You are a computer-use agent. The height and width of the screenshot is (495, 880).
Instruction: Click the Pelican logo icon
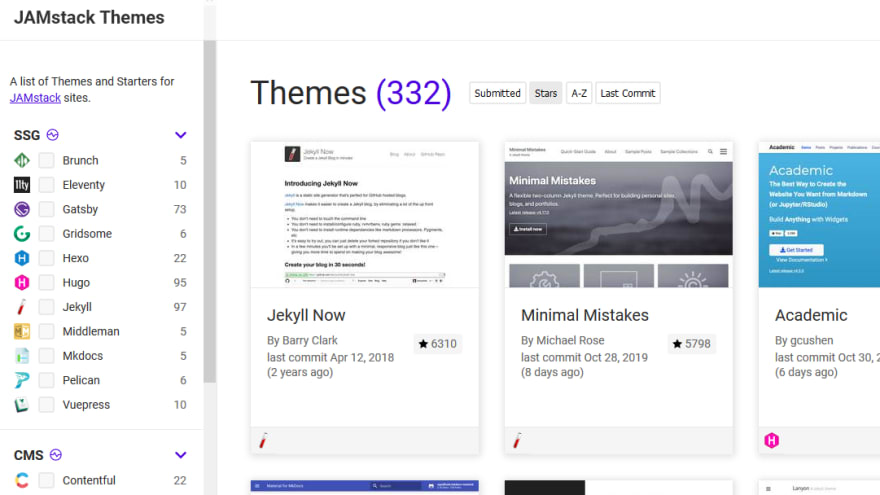coord(22,380)
